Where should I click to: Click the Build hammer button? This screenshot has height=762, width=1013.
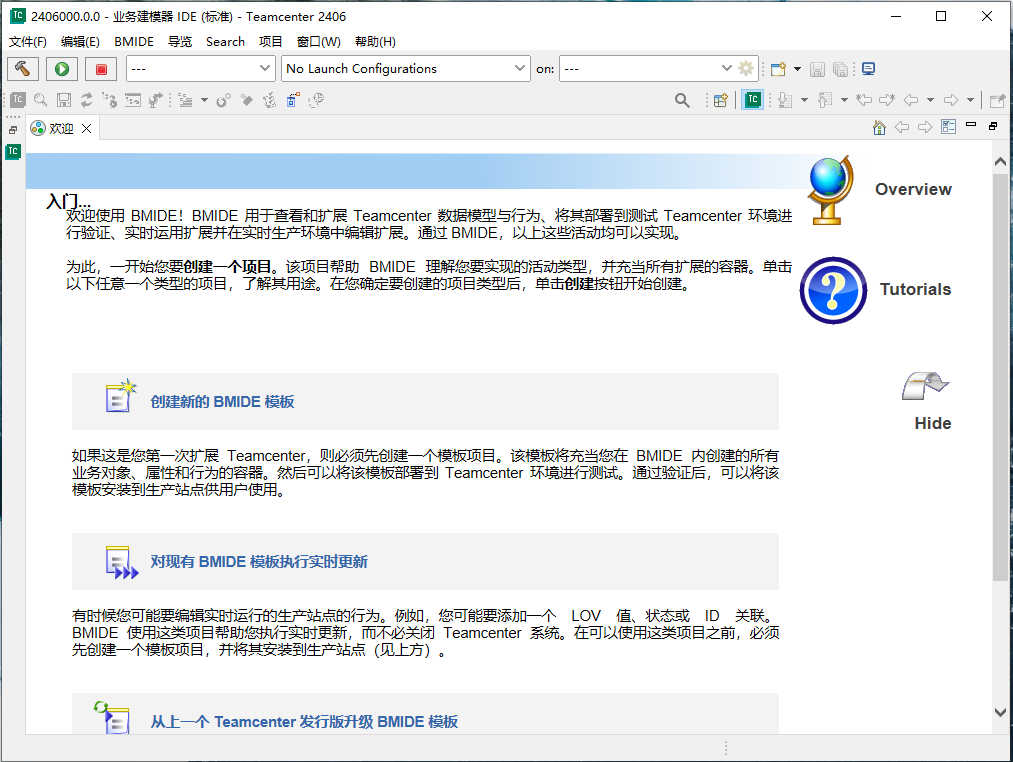[23, 69]
